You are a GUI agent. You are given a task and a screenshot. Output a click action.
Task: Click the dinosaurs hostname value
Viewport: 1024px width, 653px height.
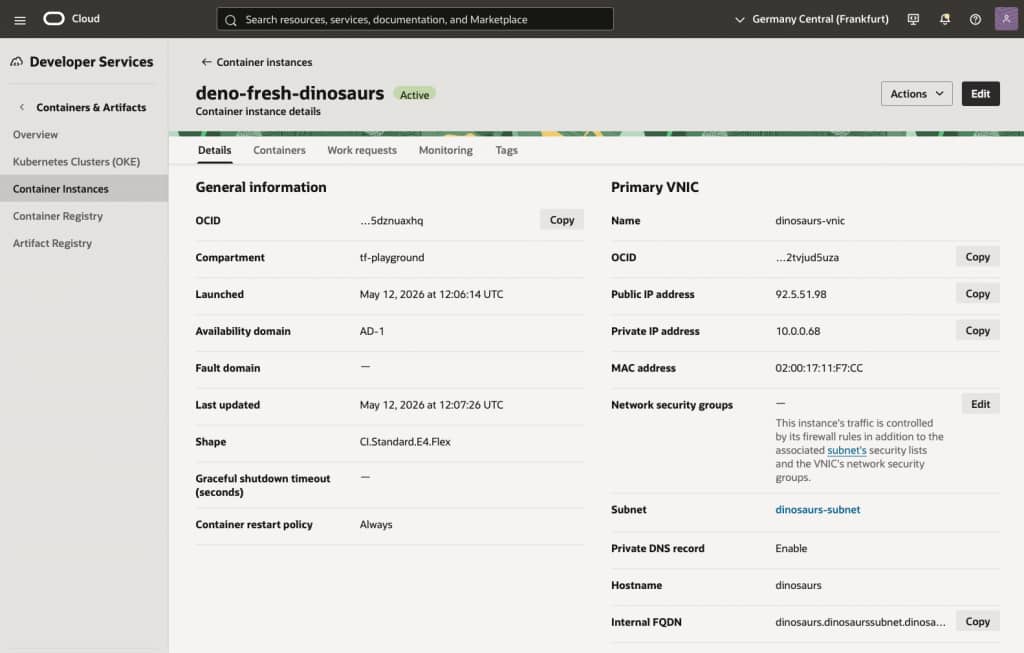[798, 586]
